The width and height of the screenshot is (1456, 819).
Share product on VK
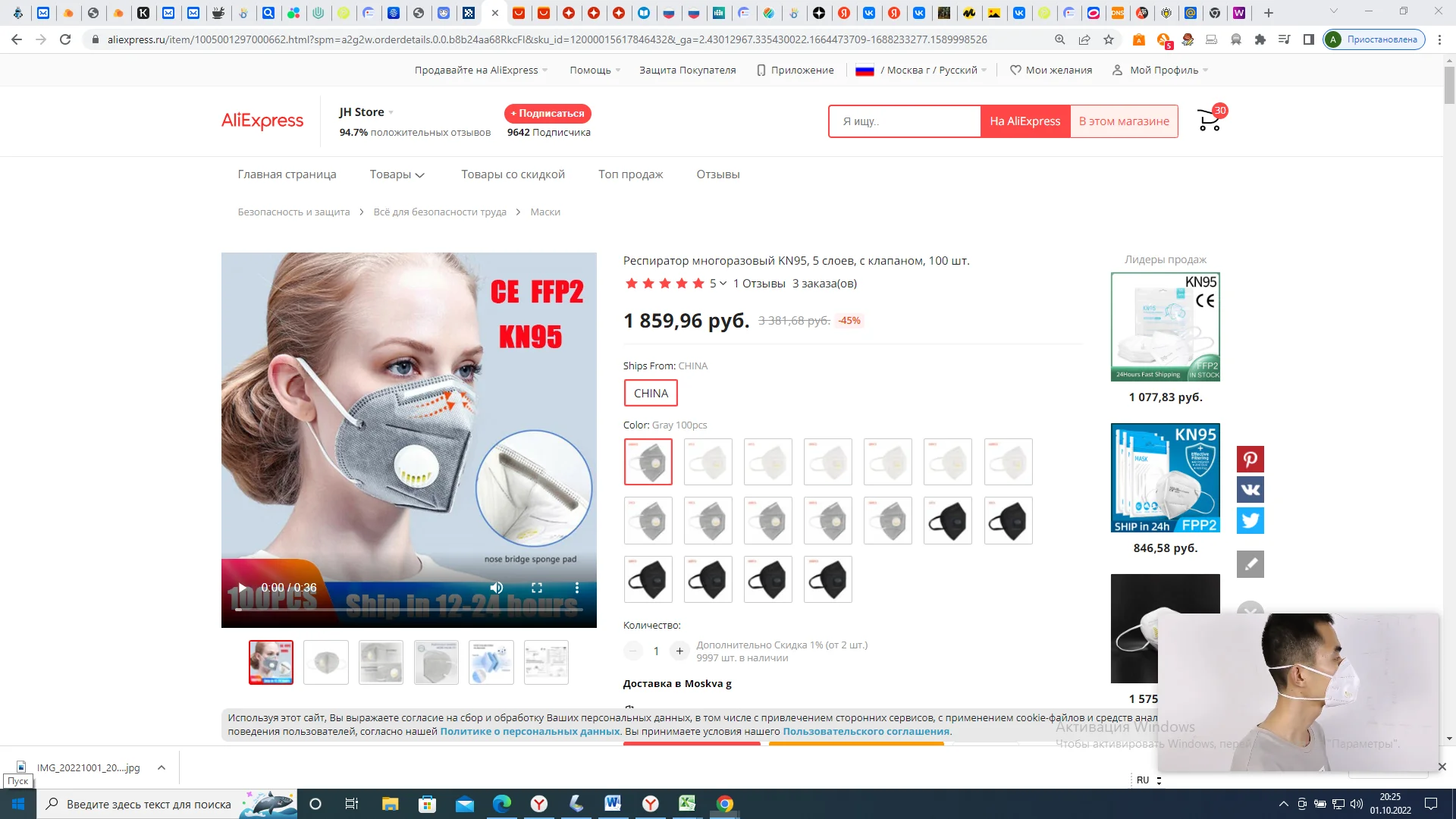(x=1250, y=490)
